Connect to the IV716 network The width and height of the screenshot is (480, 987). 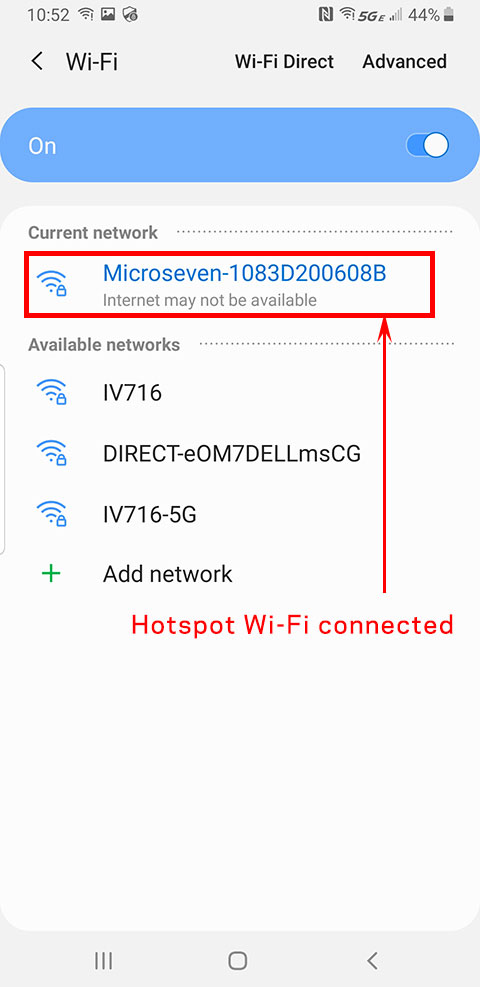pyautogui.click(x=240, y=393)
